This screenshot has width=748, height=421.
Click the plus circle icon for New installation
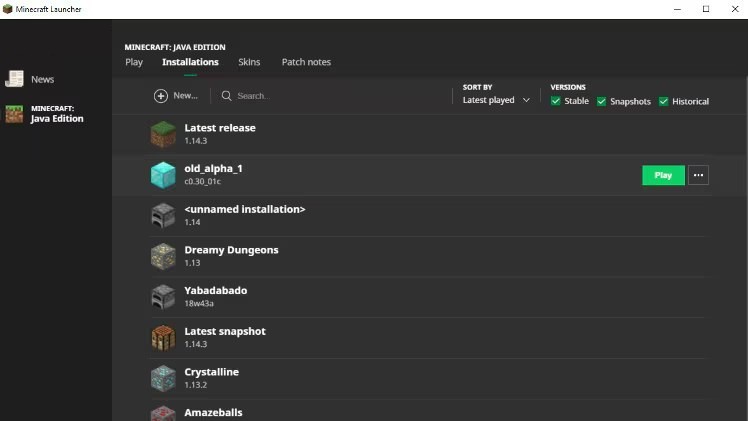pyautogui.click(x=161, y=96)
